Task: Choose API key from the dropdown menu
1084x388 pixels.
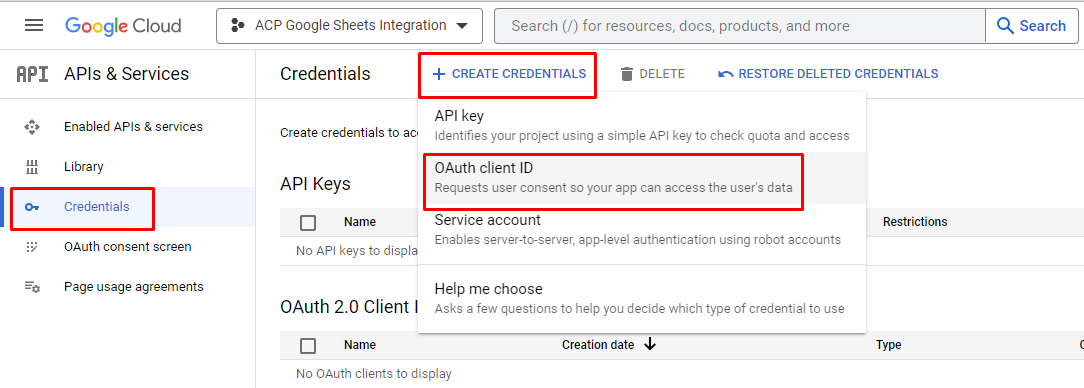Action: tap(642, 125)
